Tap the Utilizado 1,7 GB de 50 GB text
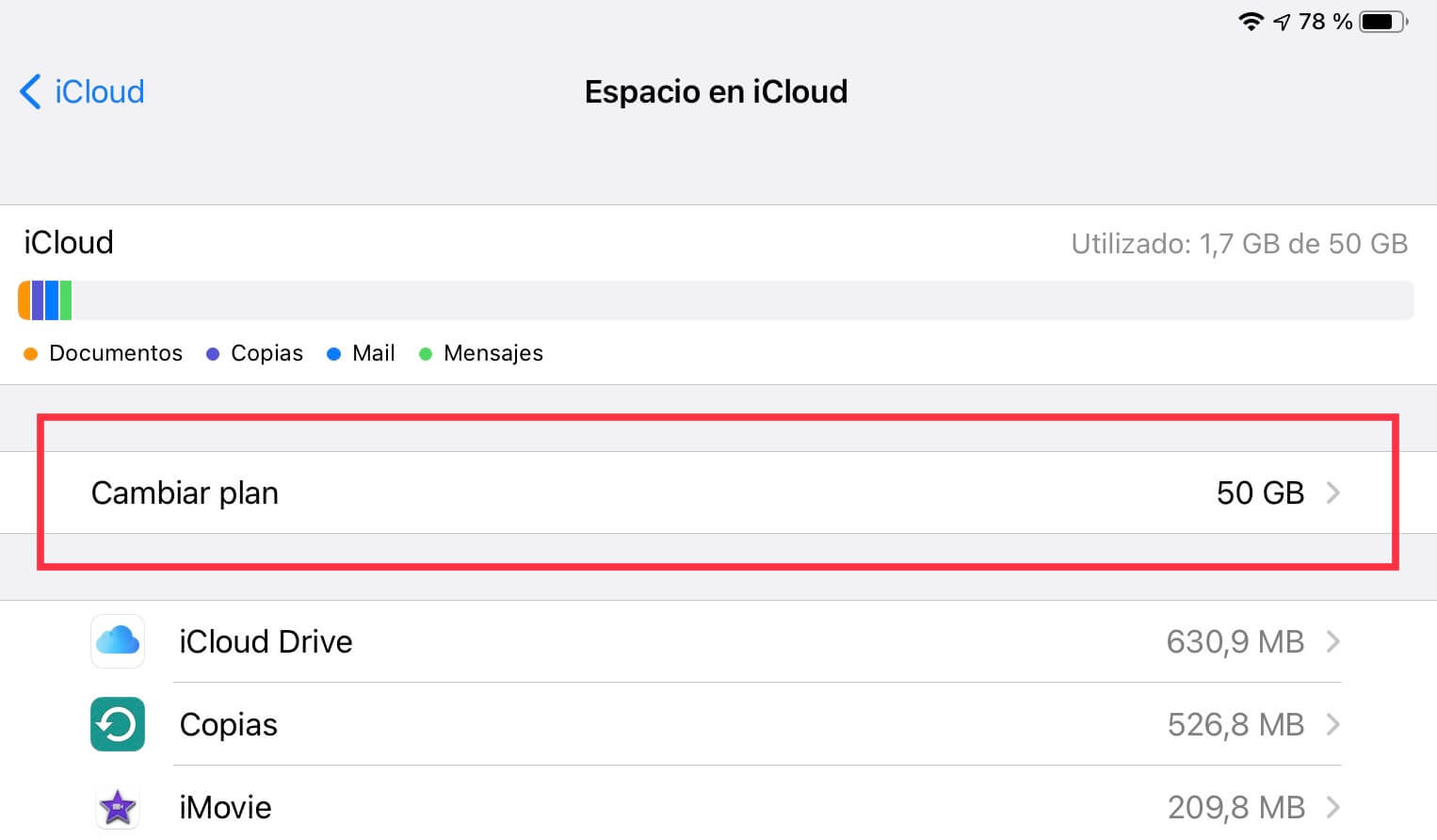Viewport: 1437px width, 840px height. (x=1239, y=243)
